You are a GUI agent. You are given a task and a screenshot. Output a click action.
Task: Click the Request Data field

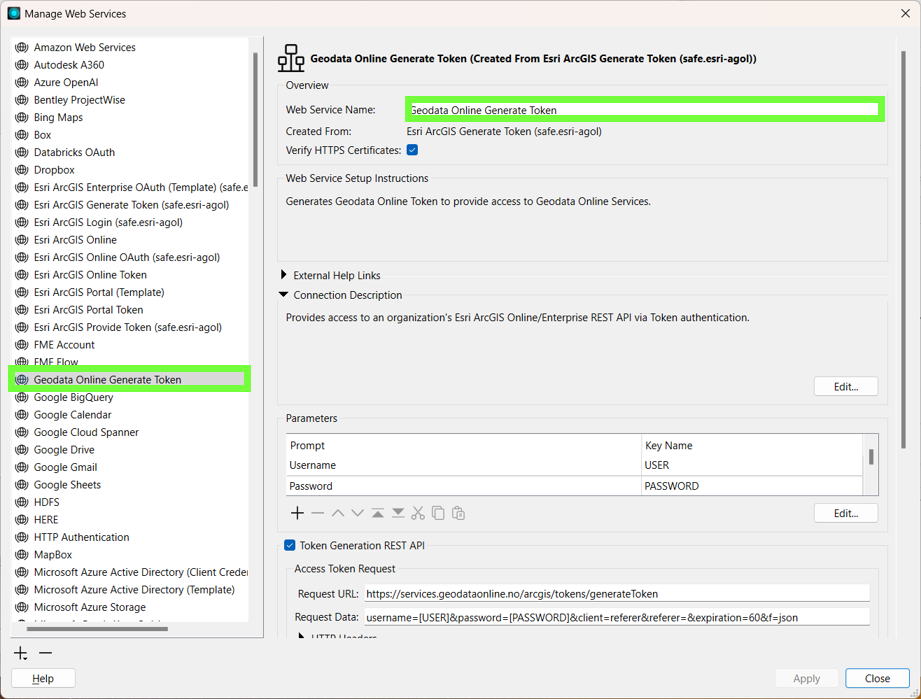617,617
